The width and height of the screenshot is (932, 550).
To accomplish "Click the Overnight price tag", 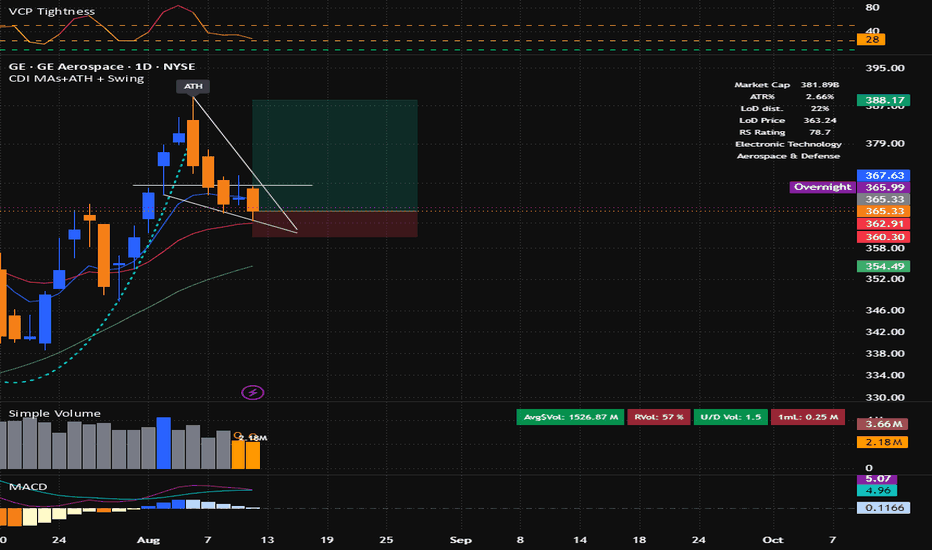I will point(823,187).
